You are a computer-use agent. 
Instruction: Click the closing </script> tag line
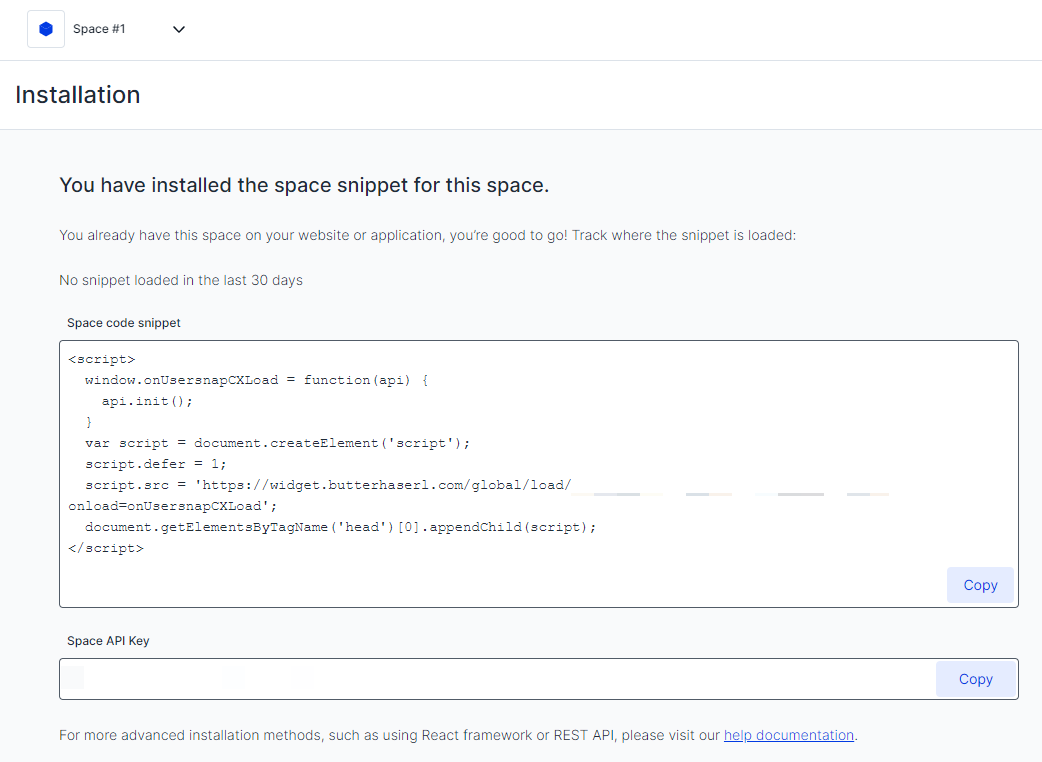(106, 548)
